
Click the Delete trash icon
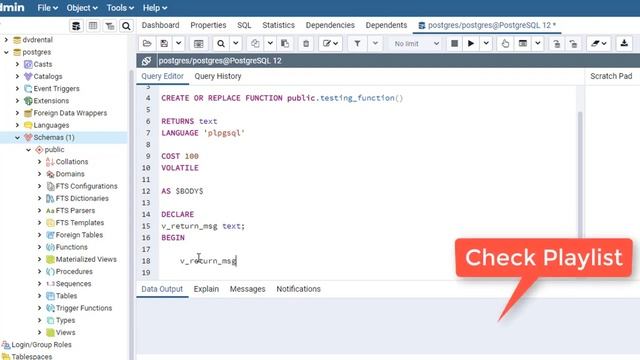pos(306,43)
